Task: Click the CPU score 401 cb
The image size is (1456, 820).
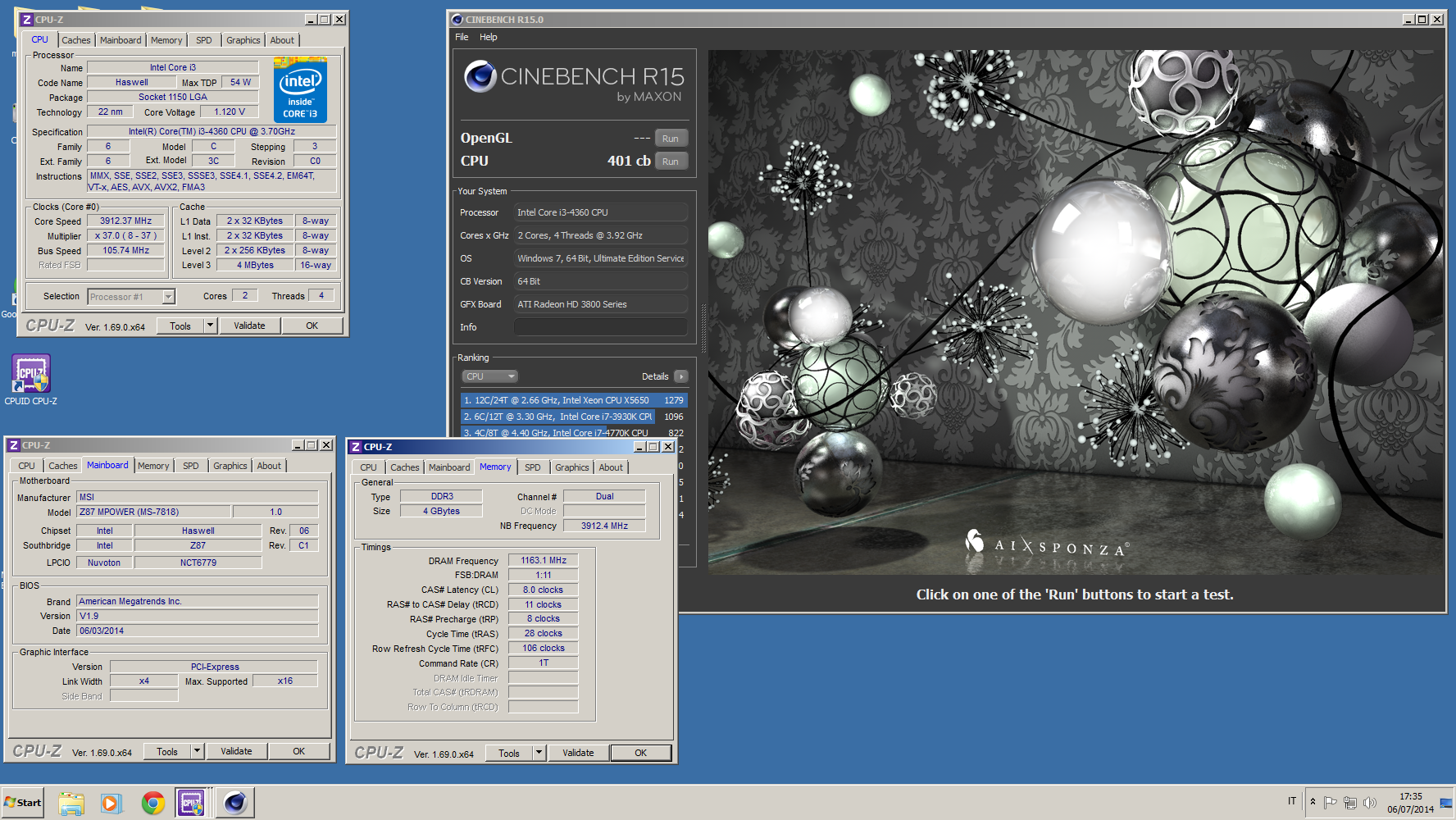Action: point(629,162)
